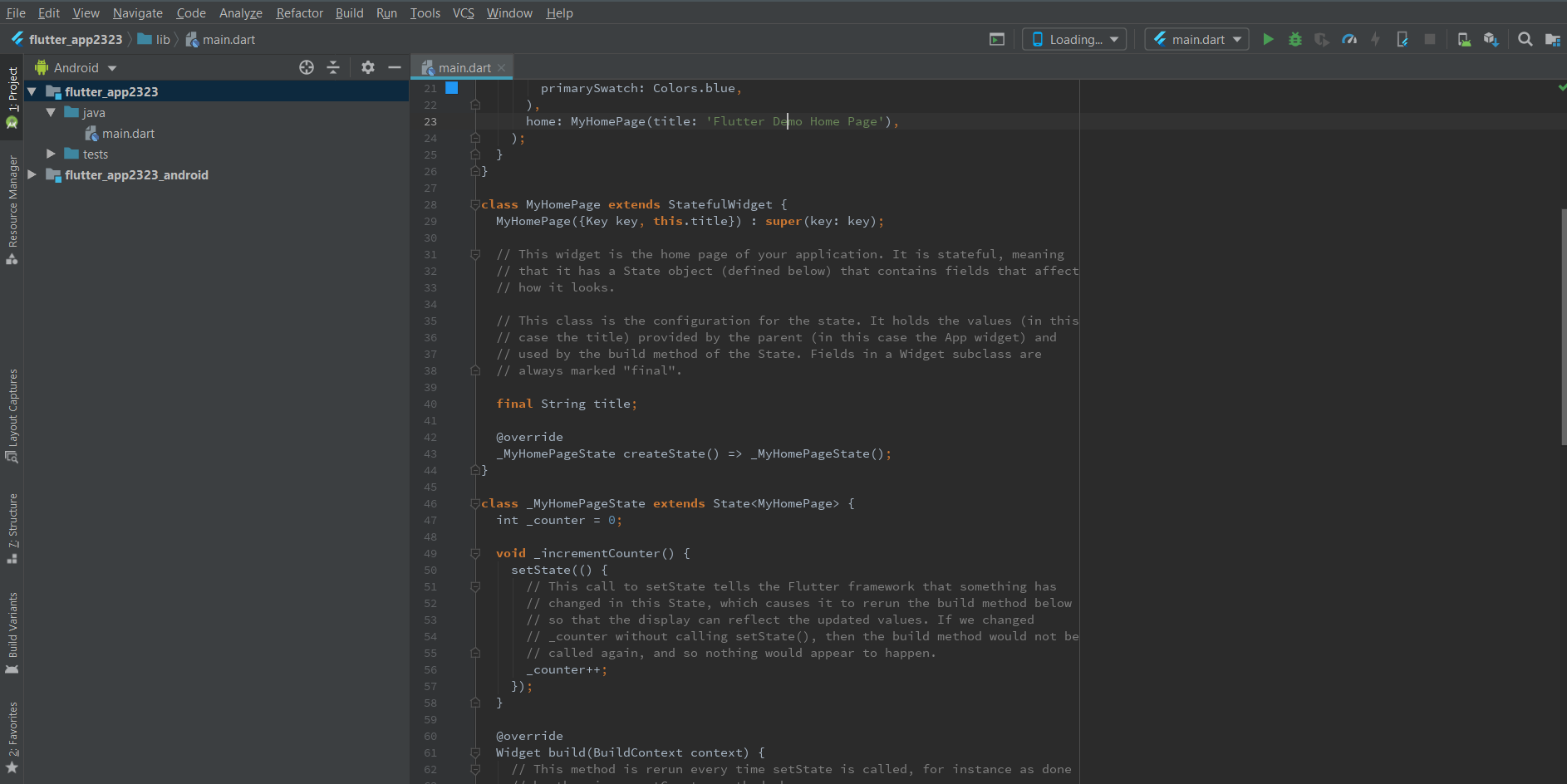The height and width of the screenshot is (784, 1567).
Task: Click line number 40 in the gutter
Action: (430, 404)
